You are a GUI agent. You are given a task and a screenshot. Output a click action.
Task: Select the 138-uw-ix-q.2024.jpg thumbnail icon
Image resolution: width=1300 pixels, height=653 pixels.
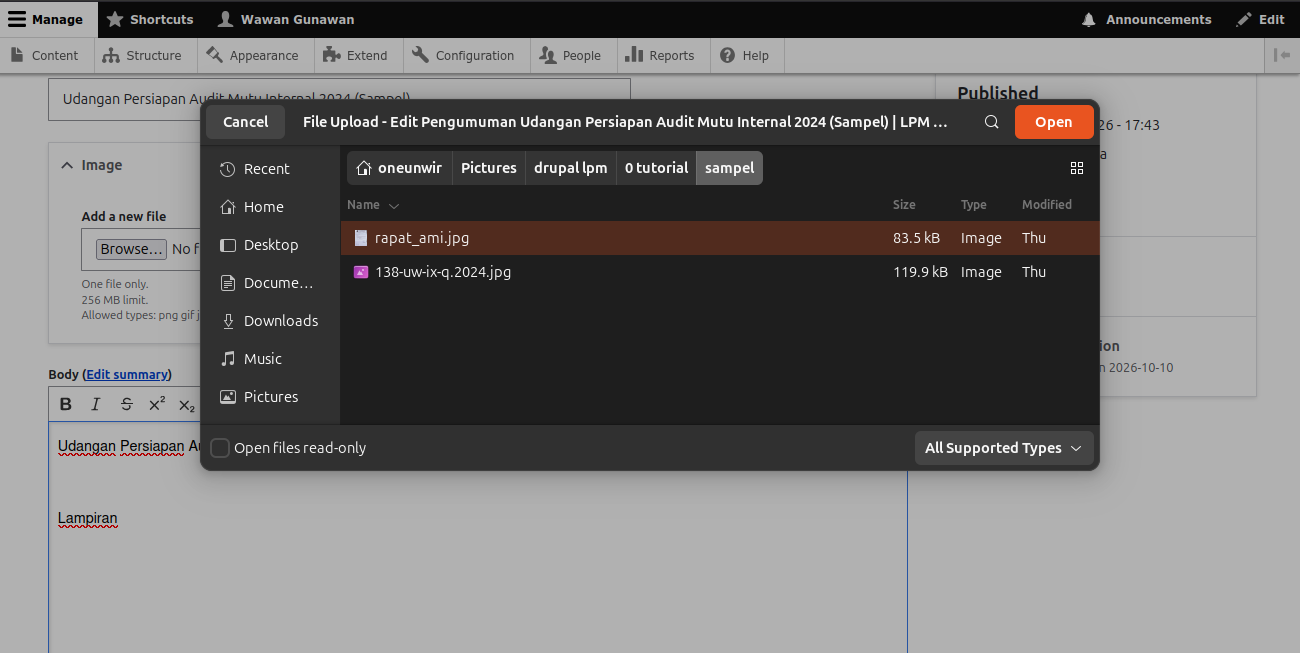pyautogui.click(x=361, y=272)
